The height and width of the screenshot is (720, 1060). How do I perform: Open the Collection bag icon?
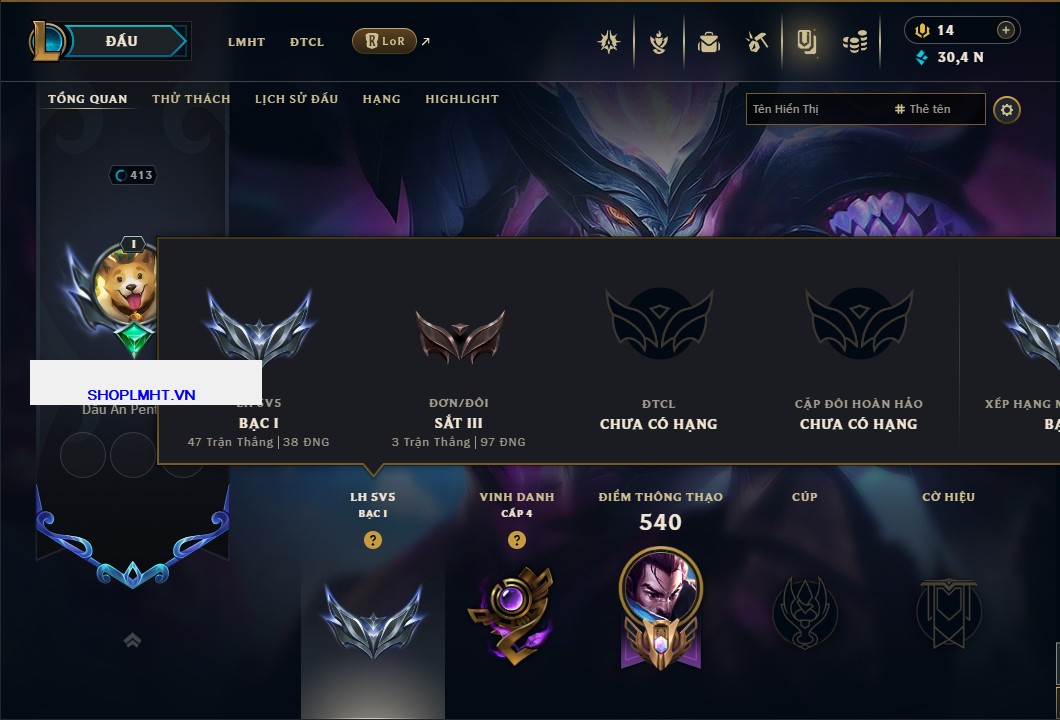pos(708,42)
